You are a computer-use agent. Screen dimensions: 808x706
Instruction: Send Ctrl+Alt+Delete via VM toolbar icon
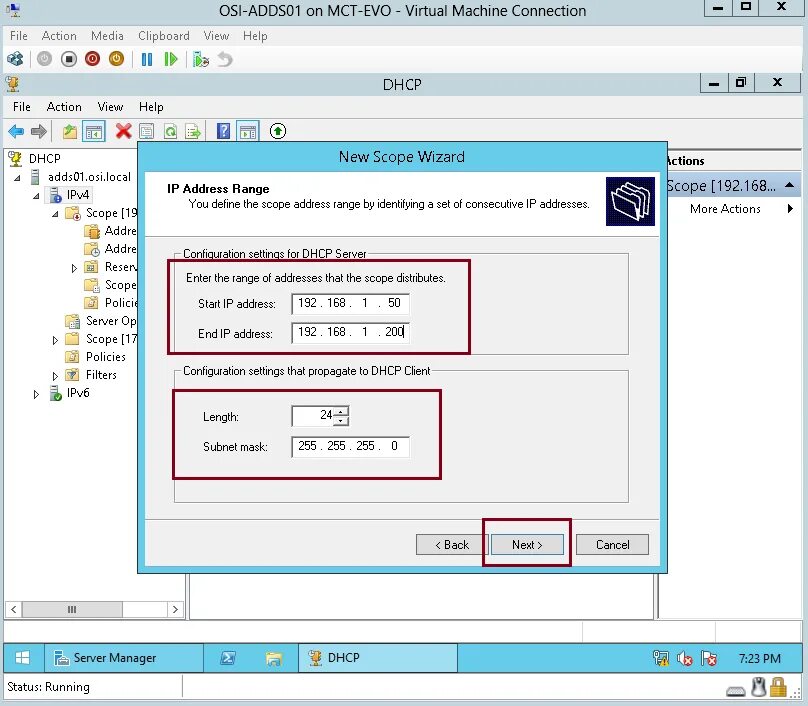[x=14, y=58]
